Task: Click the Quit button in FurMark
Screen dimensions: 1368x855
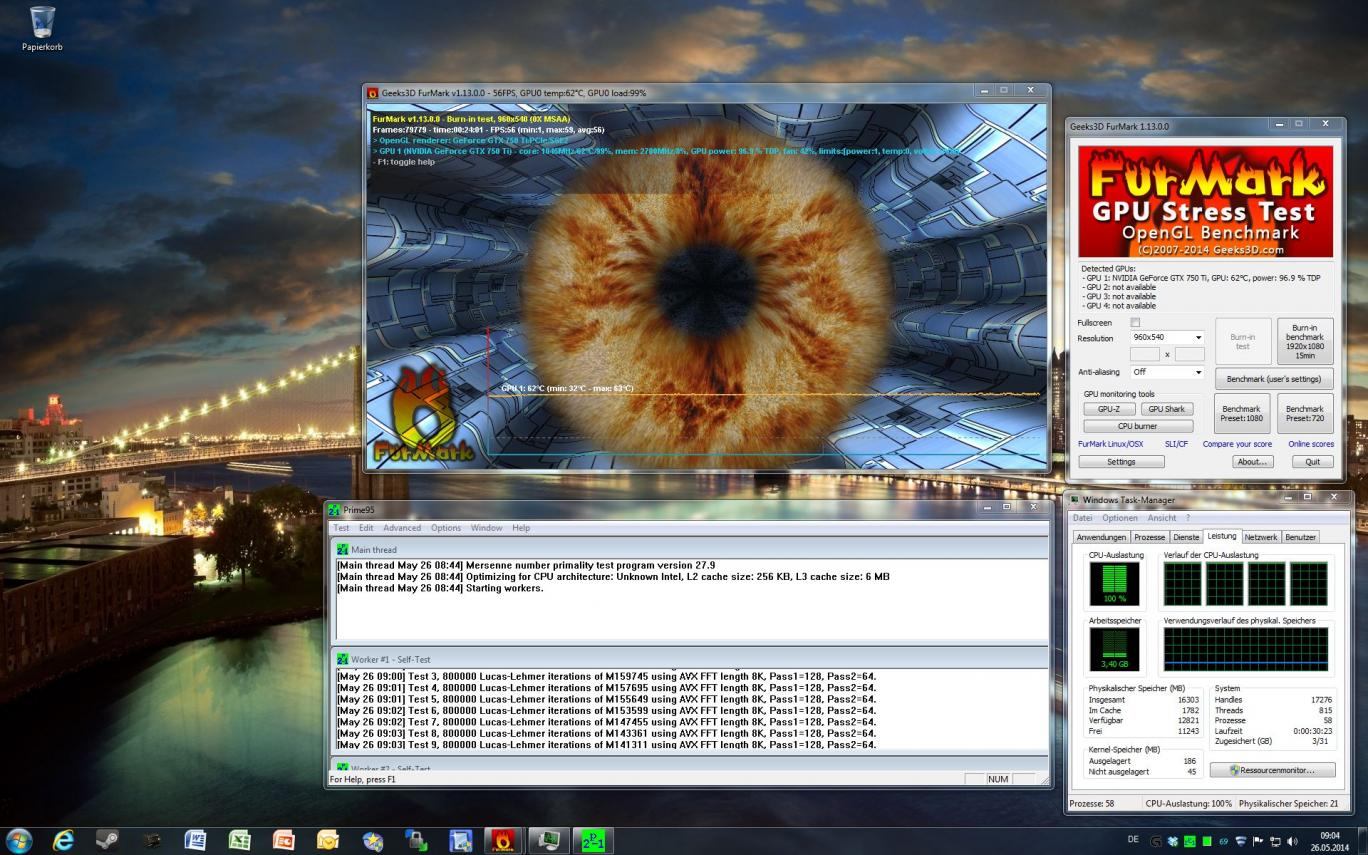Action: coord(1312,462)
